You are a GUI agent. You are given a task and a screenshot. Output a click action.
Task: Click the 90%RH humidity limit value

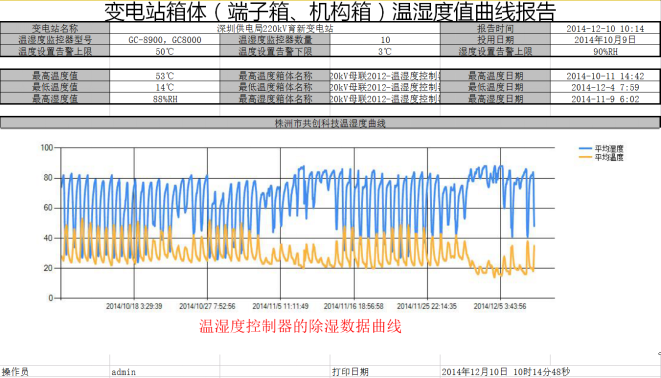[x=605, y=51]
